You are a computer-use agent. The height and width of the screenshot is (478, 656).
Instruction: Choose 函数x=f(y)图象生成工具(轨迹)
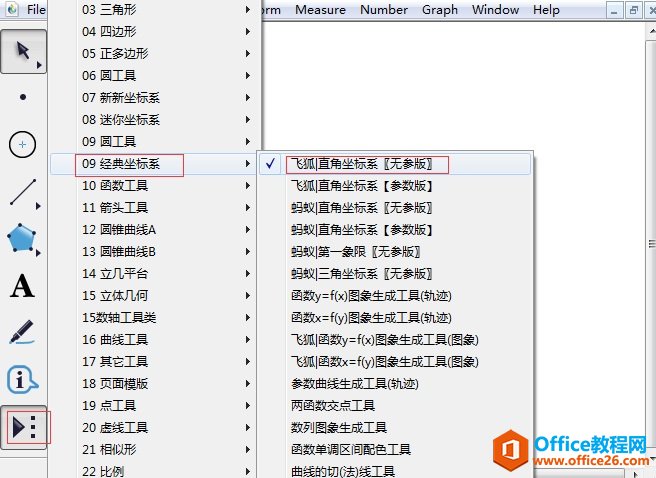[395, 318]
